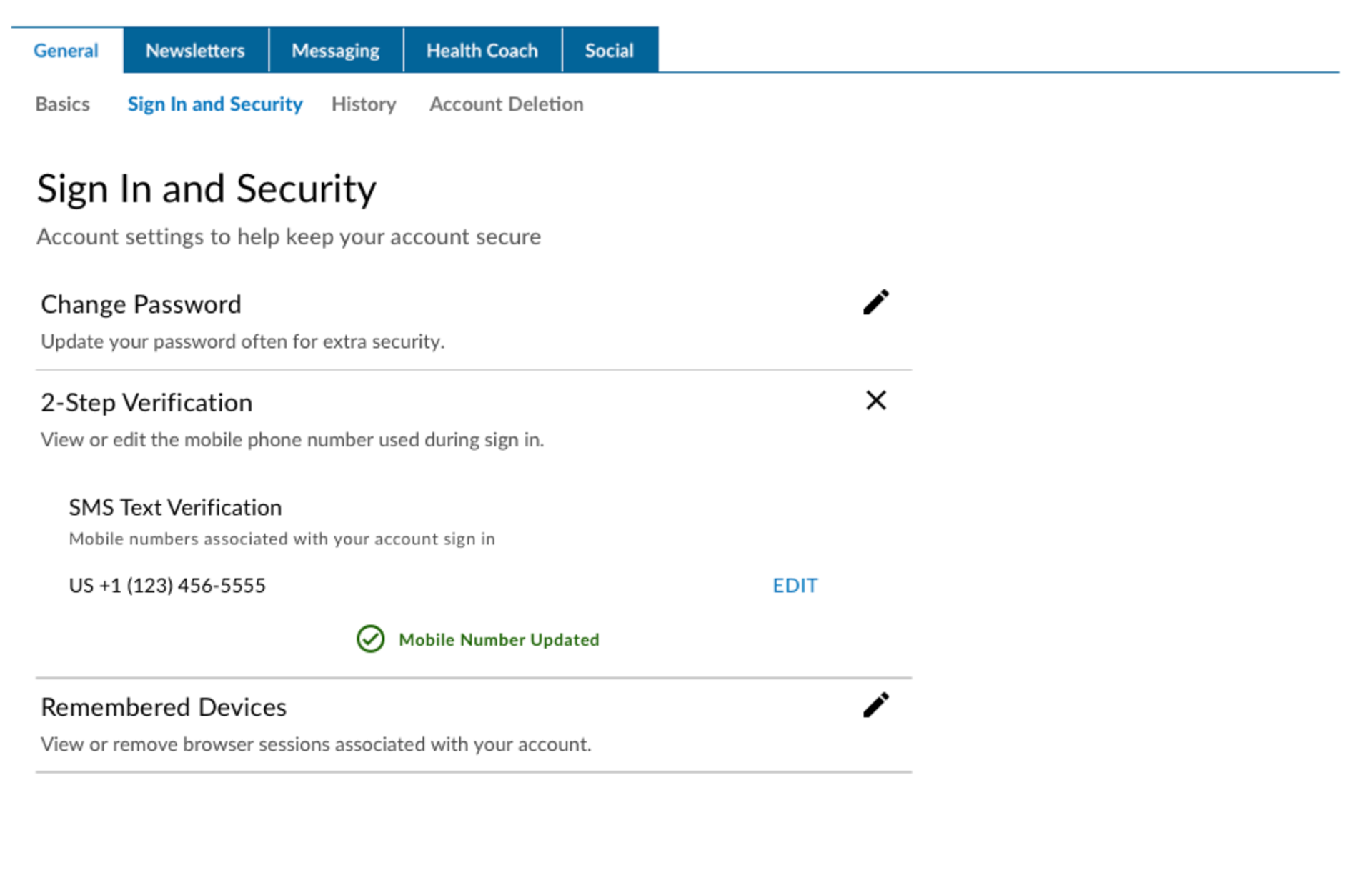This screenshot has width=1372, height=890.
Task: Go to Account Deletion section
Action: 506,104
